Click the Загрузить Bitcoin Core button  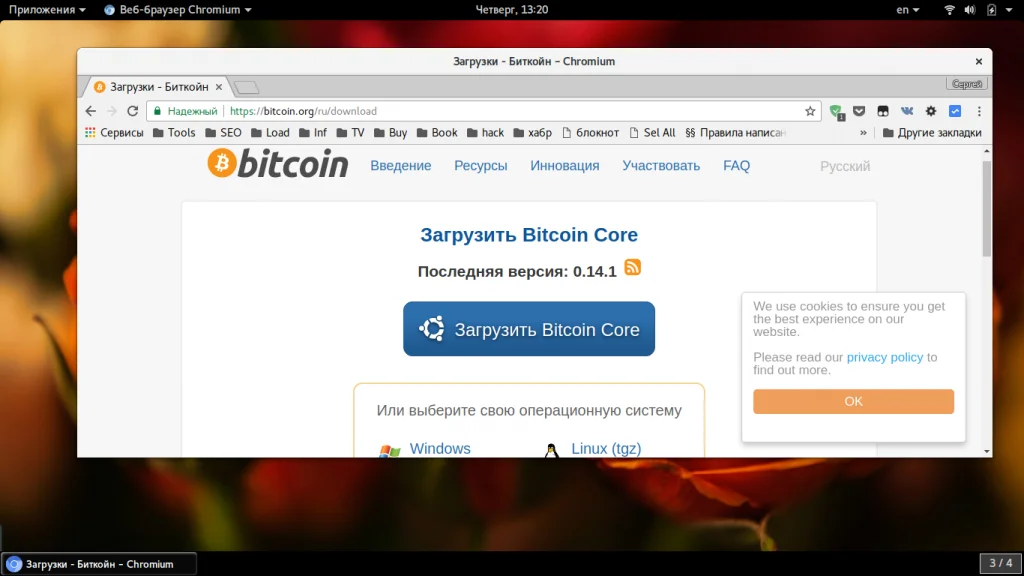click(x=529, y=328)
